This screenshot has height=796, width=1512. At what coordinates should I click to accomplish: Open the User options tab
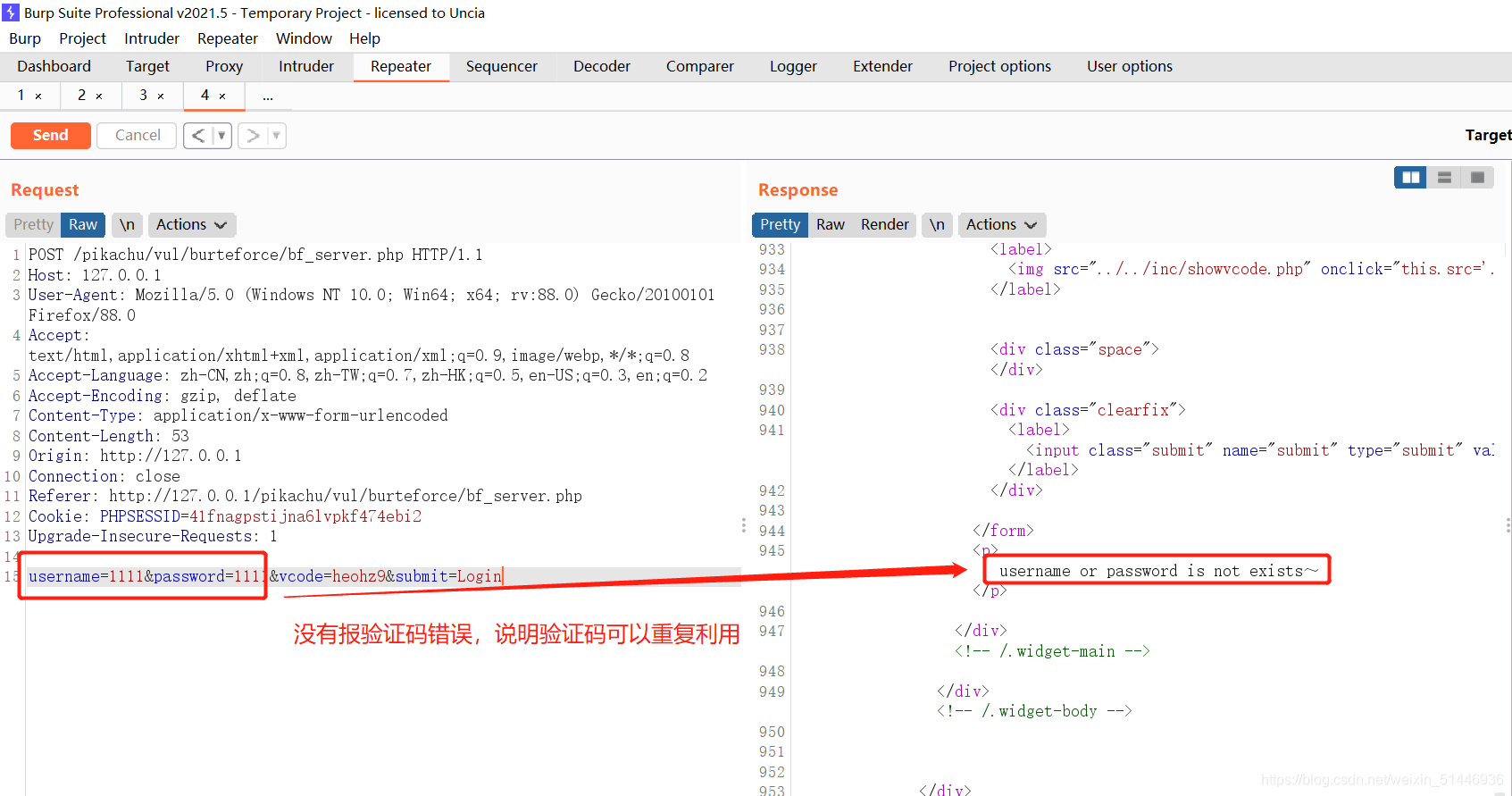click(x=1130, y=66)
